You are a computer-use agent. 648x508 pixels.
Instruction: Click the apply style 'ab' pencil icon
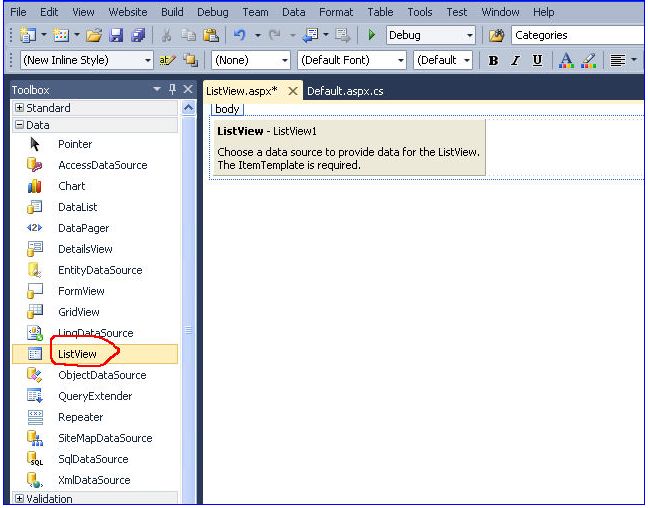[x=167, y=61]
